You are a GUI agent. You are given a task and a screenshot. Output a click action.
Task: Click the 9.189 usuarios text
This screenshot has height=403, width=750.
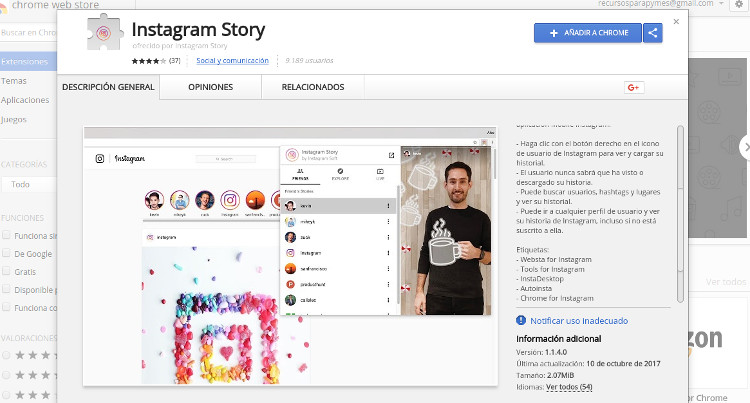coord(309,61)
